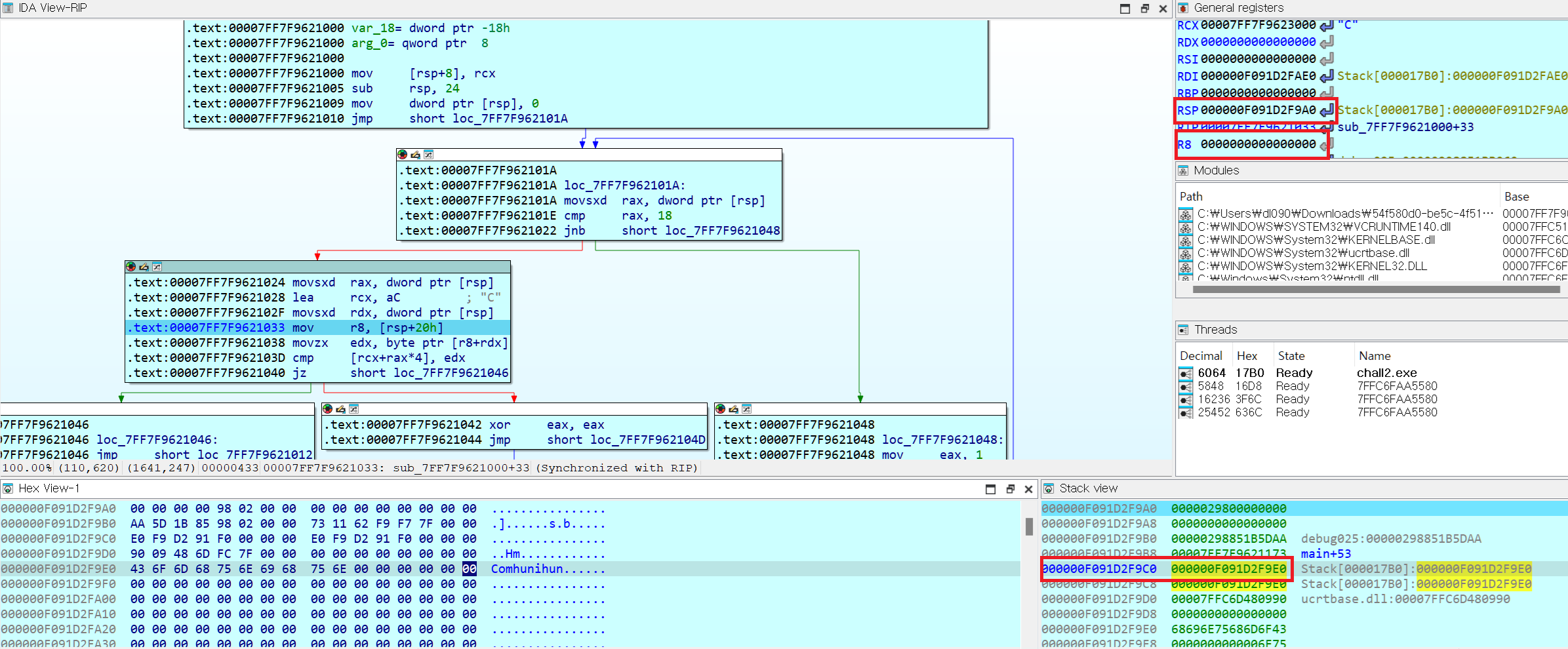Click the Comhunihun ASCII text in hex view

527,569
